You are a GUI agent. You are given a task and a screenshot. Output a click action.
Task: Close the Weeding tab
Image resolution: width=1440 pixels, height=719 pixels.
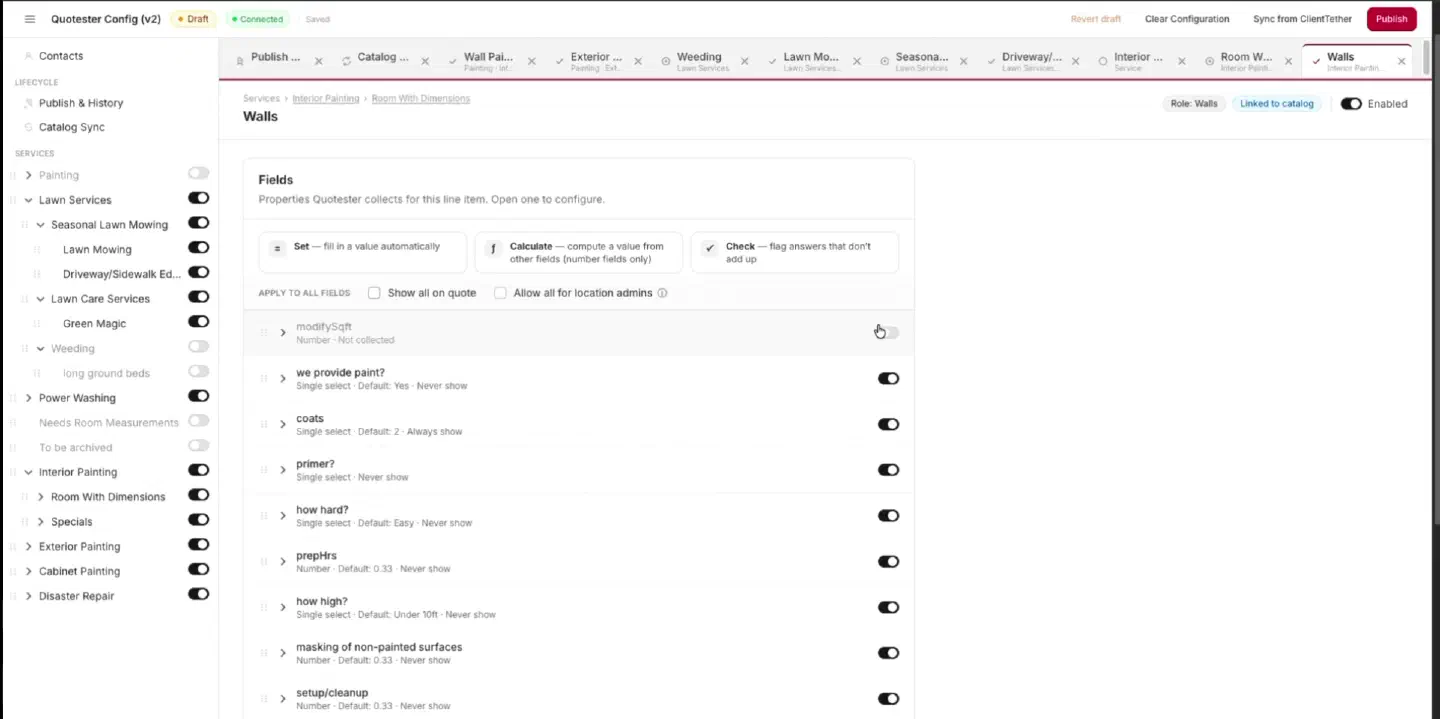744,61
